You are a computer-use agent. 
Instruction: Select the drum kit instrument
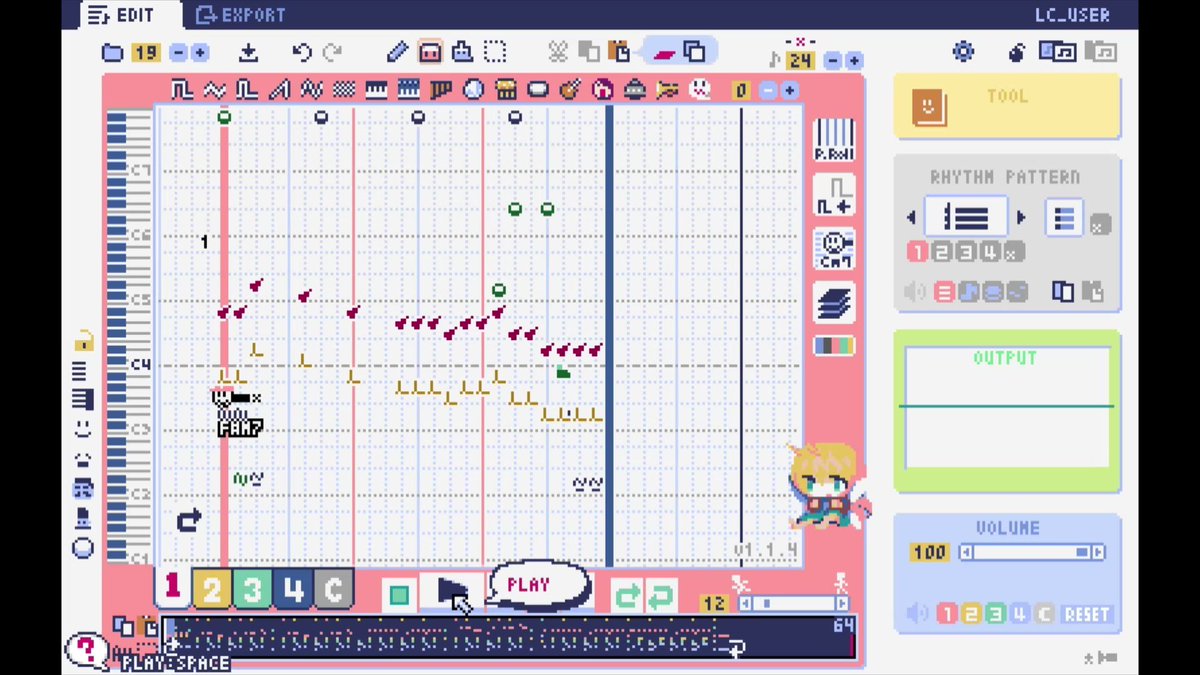tap(506, 90)
